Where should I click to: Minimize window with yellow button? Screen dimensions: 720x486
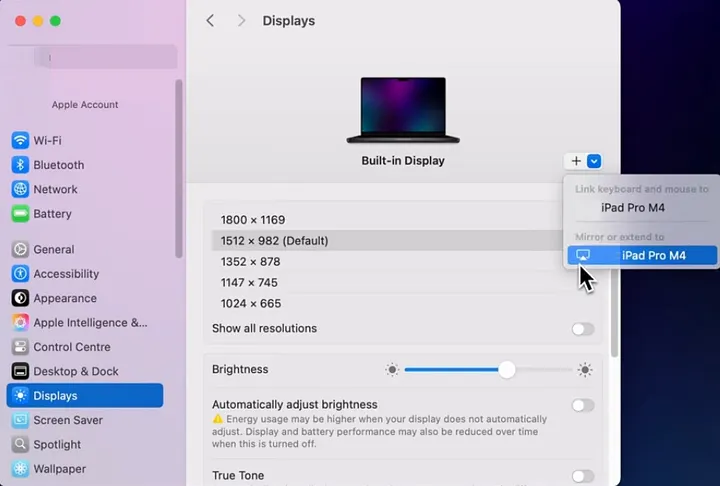[x=38, y=21]
